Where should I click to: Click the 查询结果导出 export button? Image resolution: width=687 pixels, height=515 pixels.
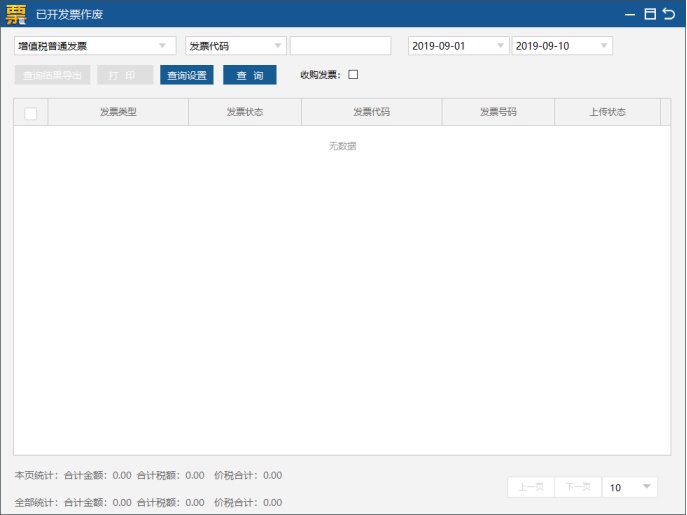[x=53, y=75]
